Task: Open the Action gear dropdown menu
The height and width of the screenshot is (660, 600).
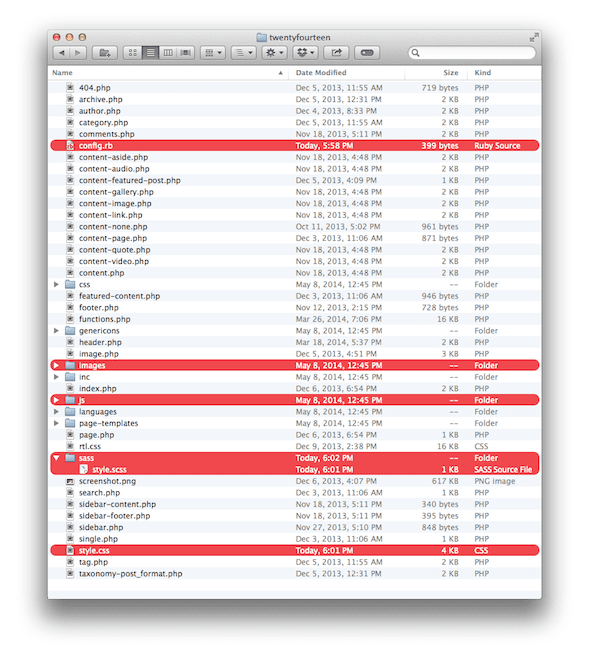Action: pos(274,53)
